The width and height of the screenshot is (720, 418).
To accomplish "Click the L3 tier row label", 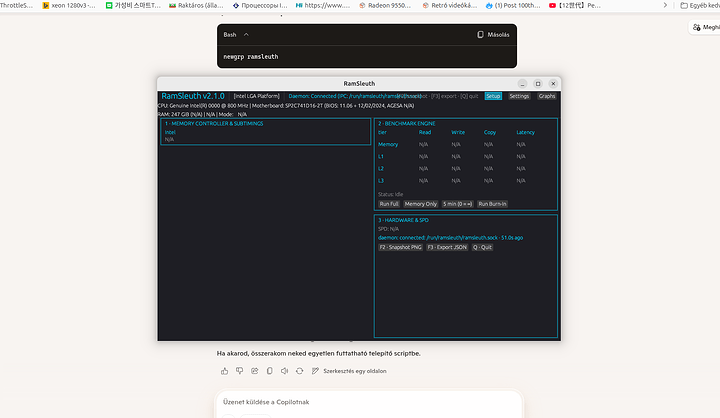I will coord(381,181).
